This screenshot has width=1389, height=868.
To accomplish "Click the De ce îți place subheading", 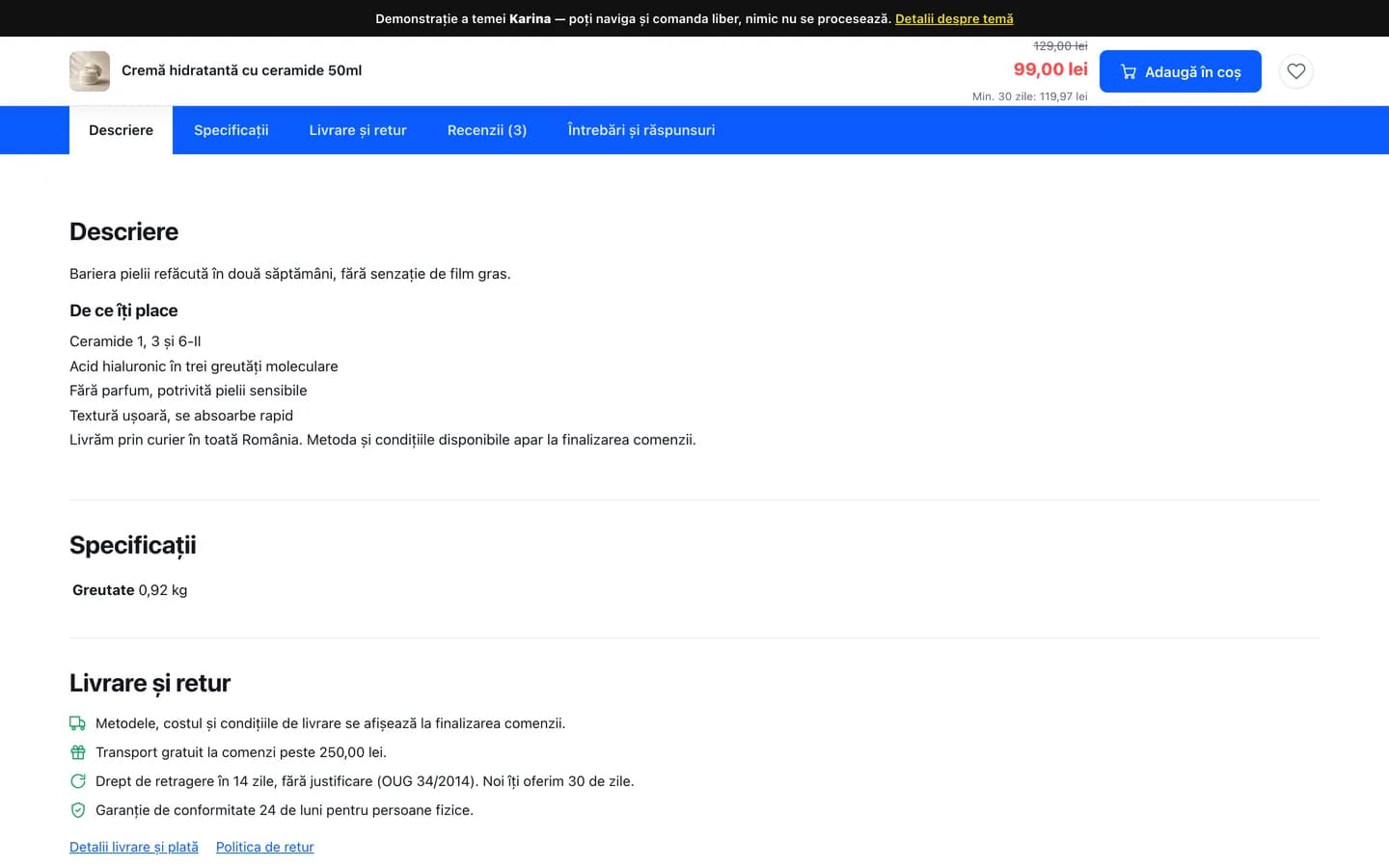I will [x=123, y=311].
